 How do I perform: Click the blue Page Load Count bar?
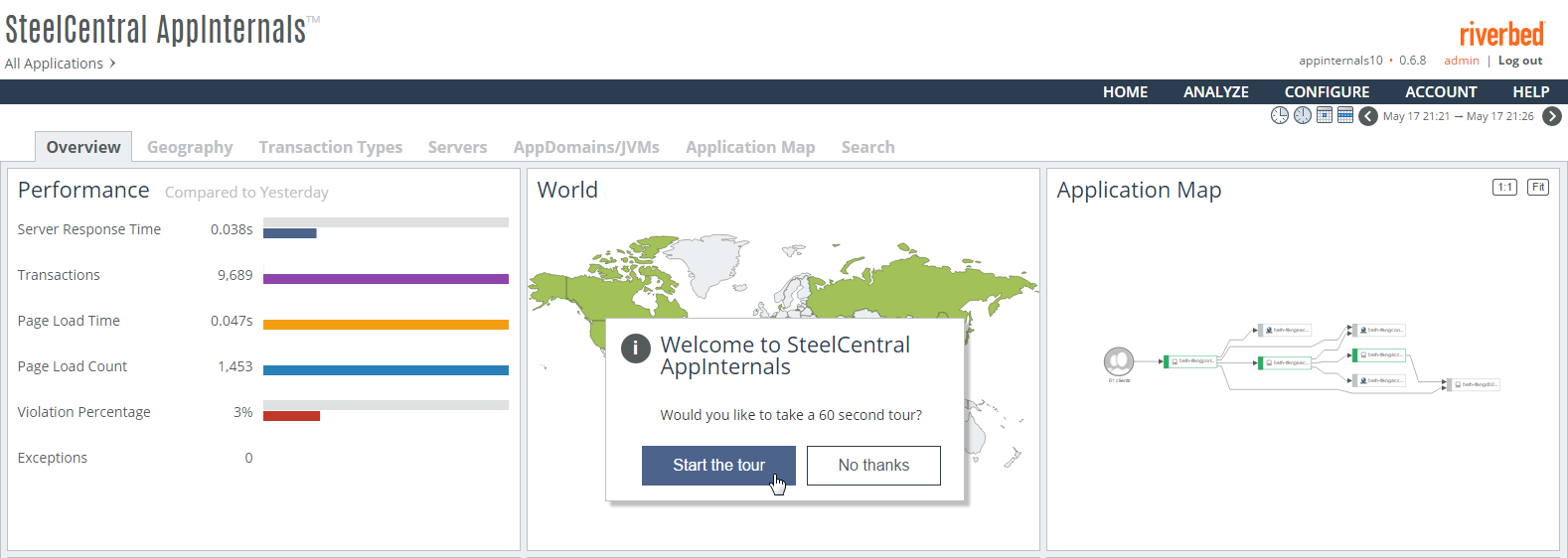point(386,370)
